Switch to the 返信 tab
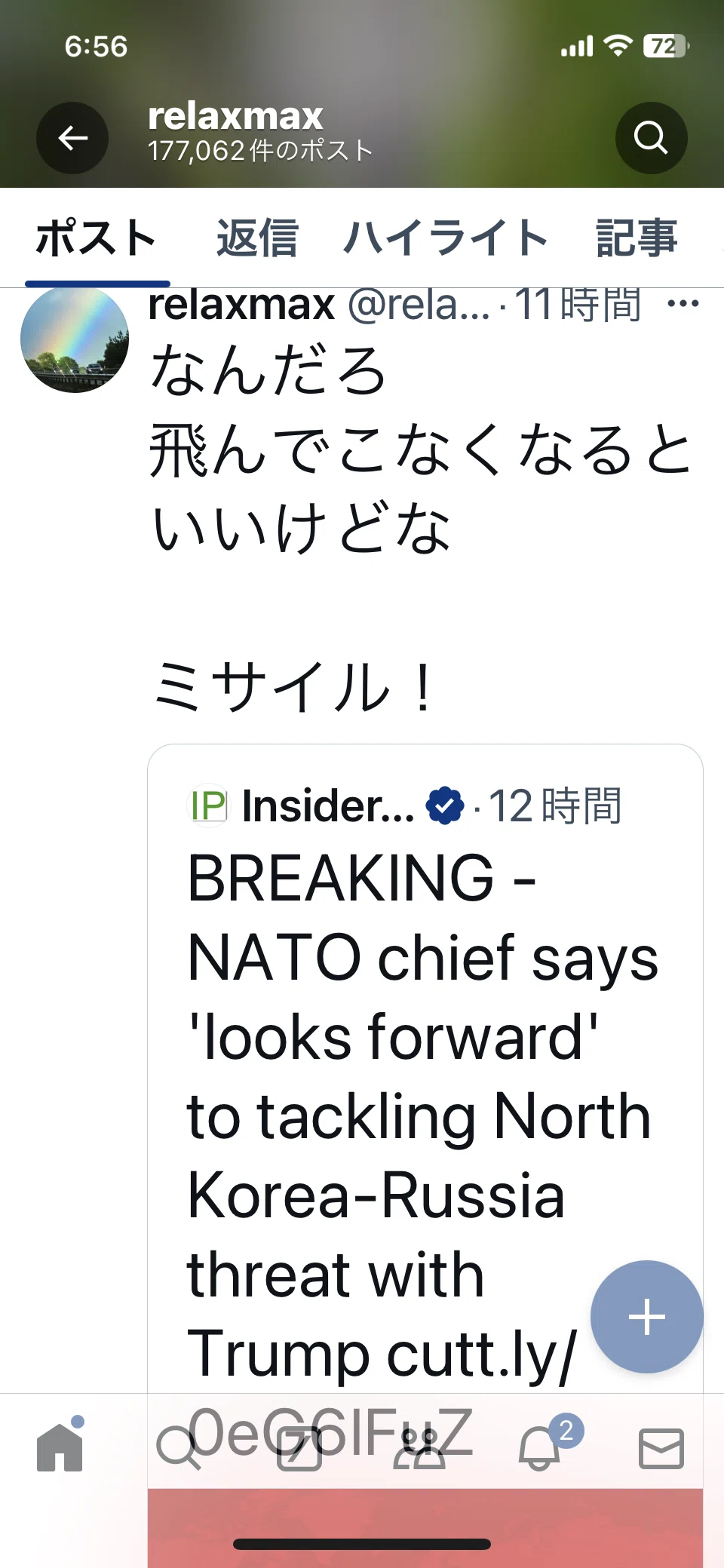 tap(257, 238)
